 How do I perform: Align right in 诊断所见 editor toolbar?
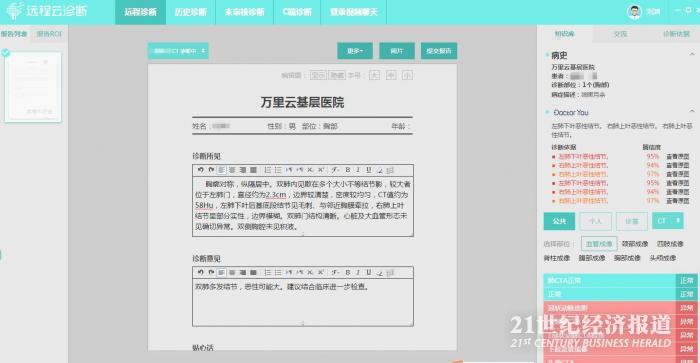click(x=243, y=170)
